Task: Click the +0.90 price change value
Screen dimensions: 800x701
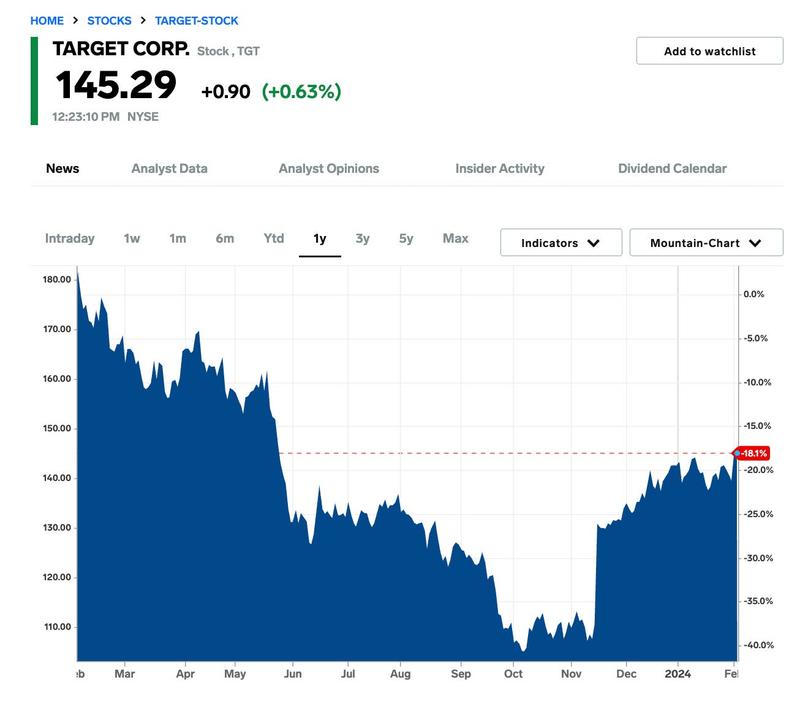Action: [226, 92]
